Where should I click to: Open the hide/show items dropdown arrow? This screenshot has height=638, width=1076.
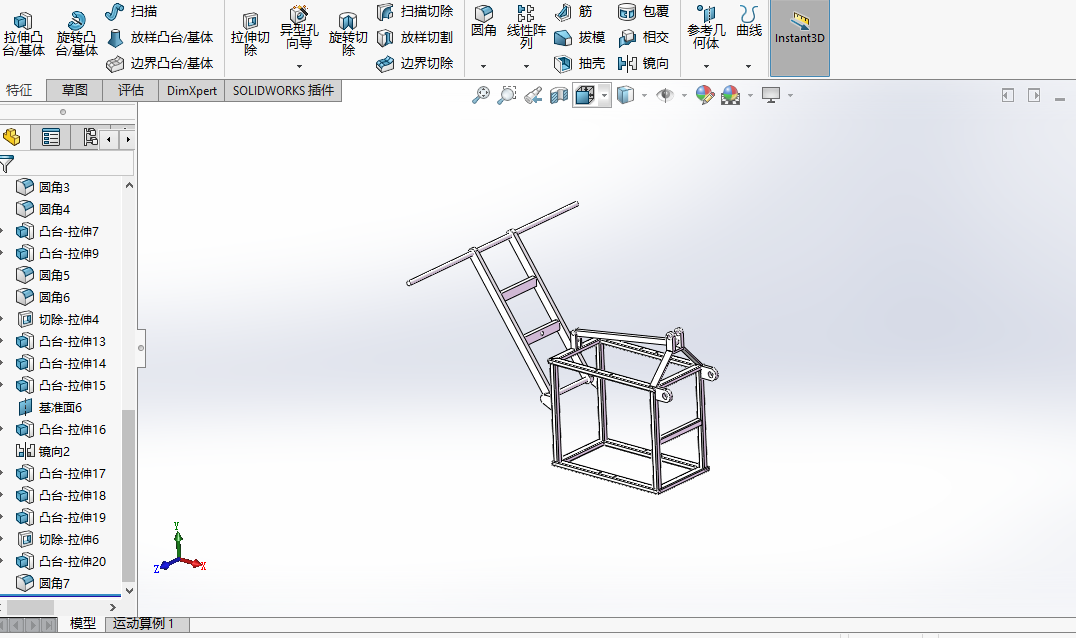684,95
